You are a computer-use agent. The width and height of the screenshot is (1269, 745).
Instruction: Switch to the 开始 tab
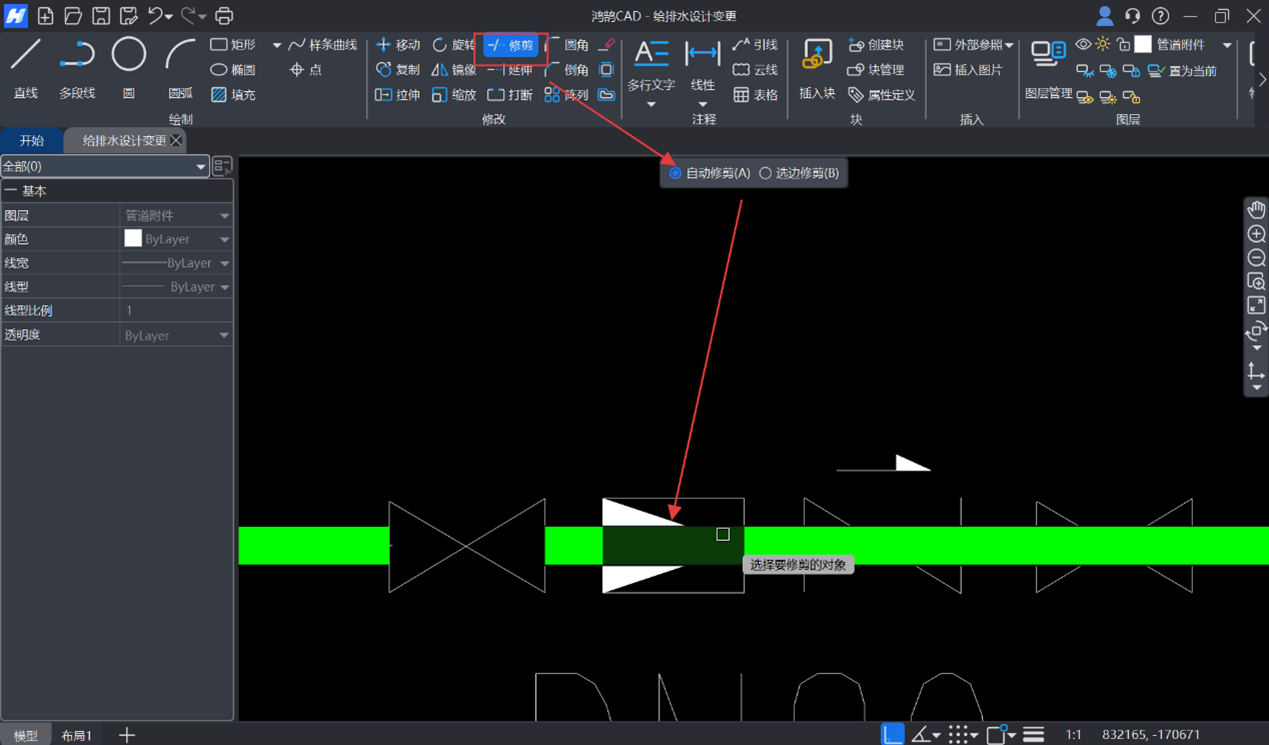pyautogui.click(x=32, y=141)
